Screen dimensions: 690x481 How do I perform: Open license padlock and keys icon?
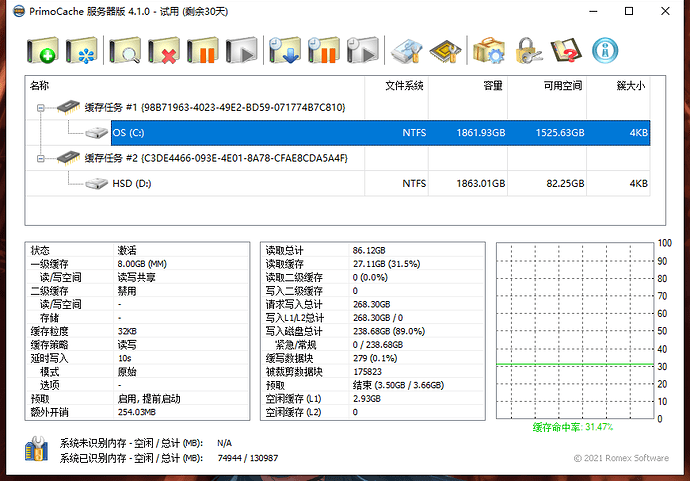pyautogui.click(x=528, y=50)
